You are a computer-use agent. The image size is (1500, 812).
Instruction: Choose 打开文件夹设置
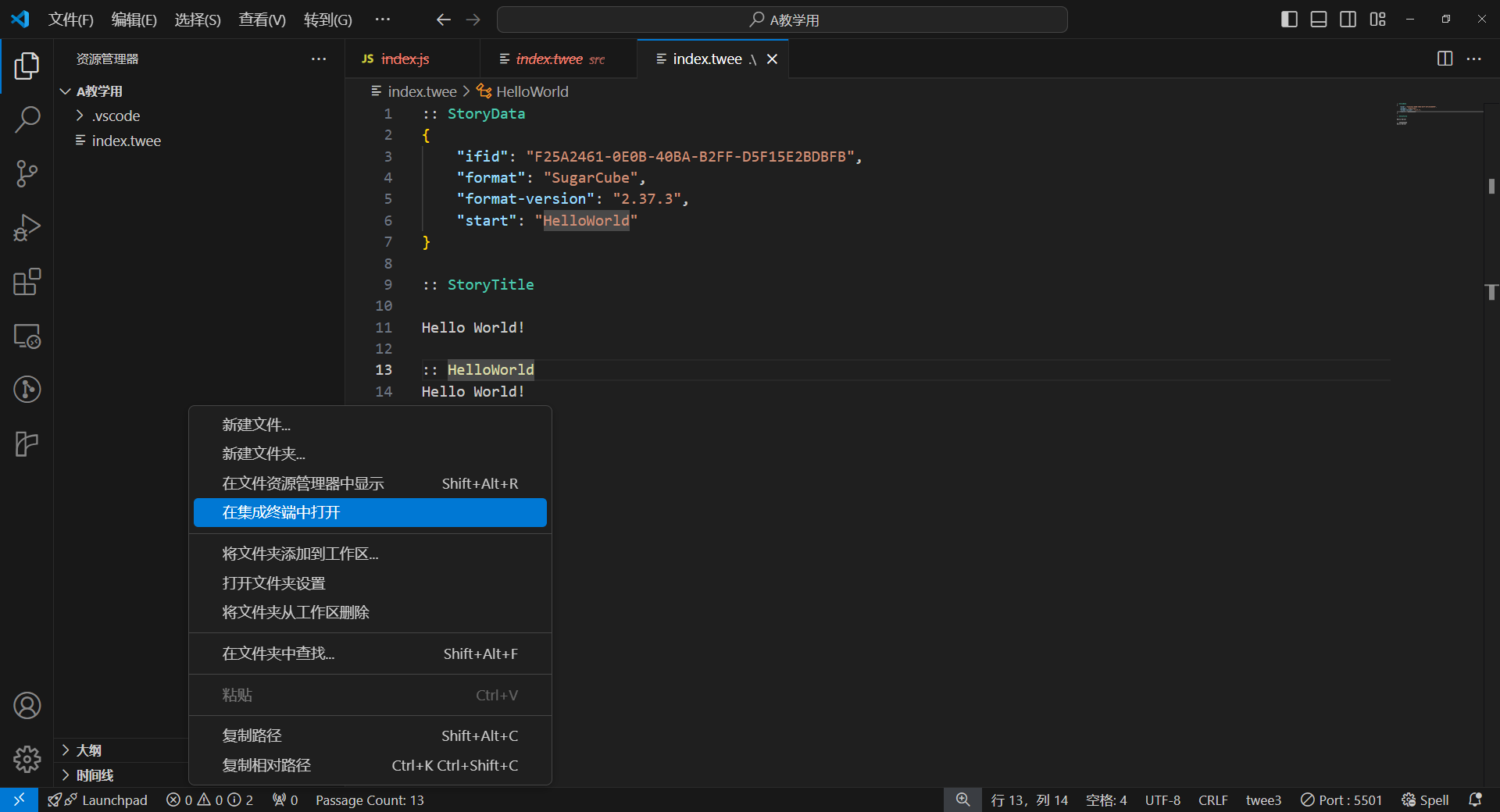tap(370, 583)
